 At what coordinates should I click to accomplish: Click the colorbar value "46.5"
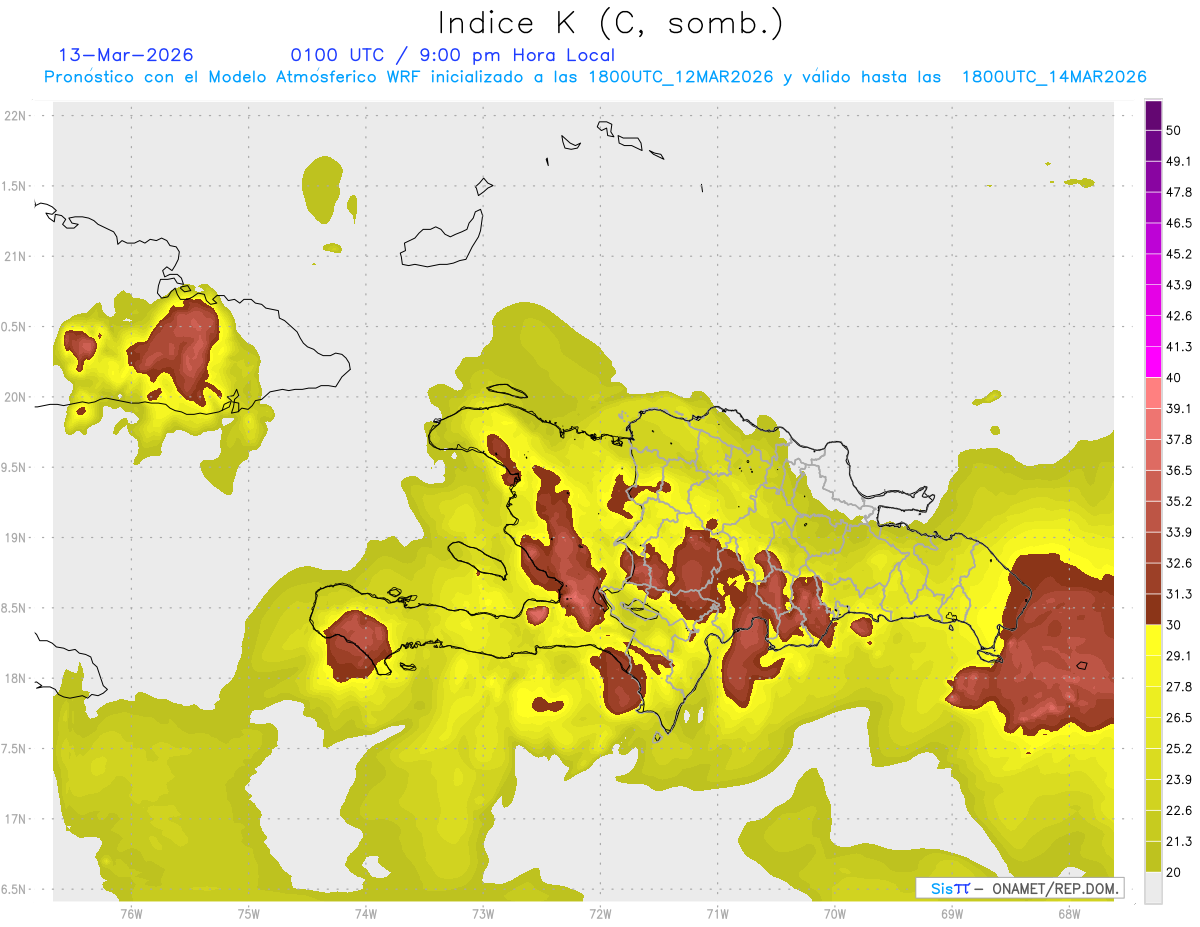click(1179, 223)
